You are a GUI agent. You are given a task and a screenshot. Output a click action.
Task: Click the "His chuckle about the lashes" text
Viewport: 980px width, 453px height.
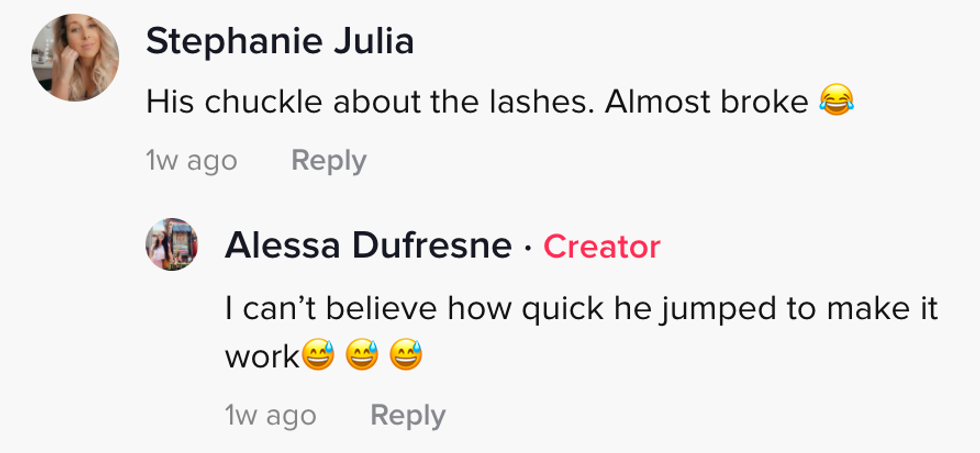point(370,101)
